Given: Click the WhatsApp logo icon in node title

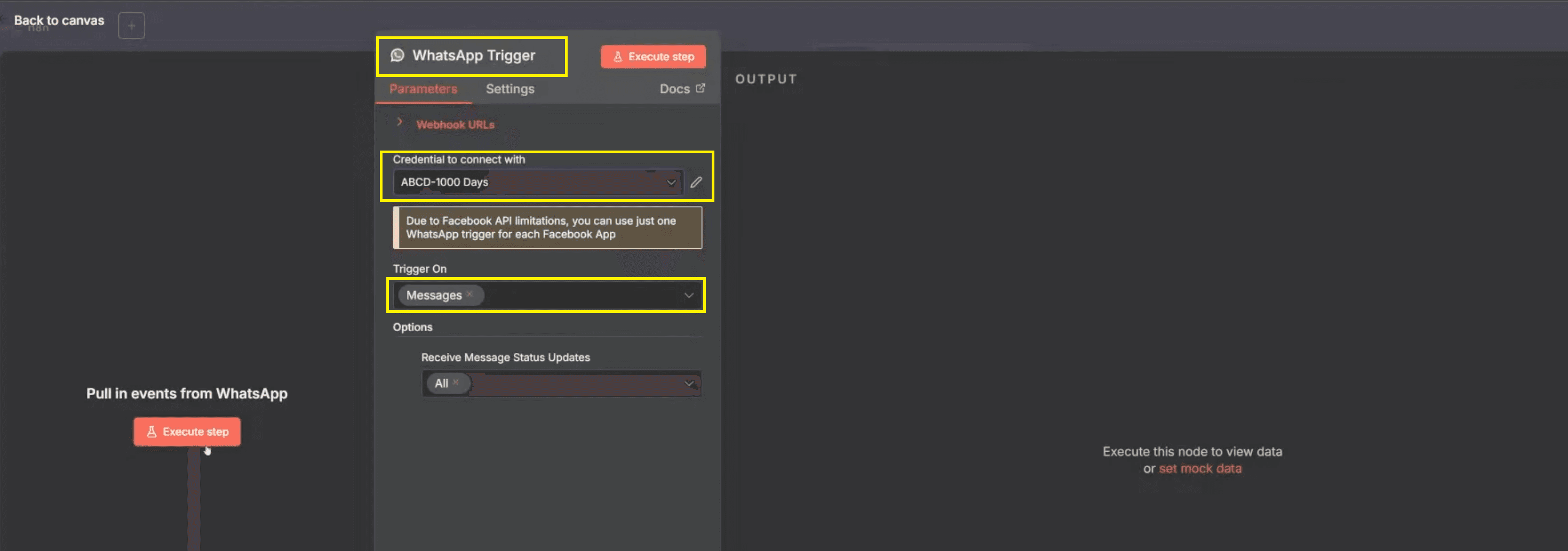Looking at the screenshot, I should 397,56.
